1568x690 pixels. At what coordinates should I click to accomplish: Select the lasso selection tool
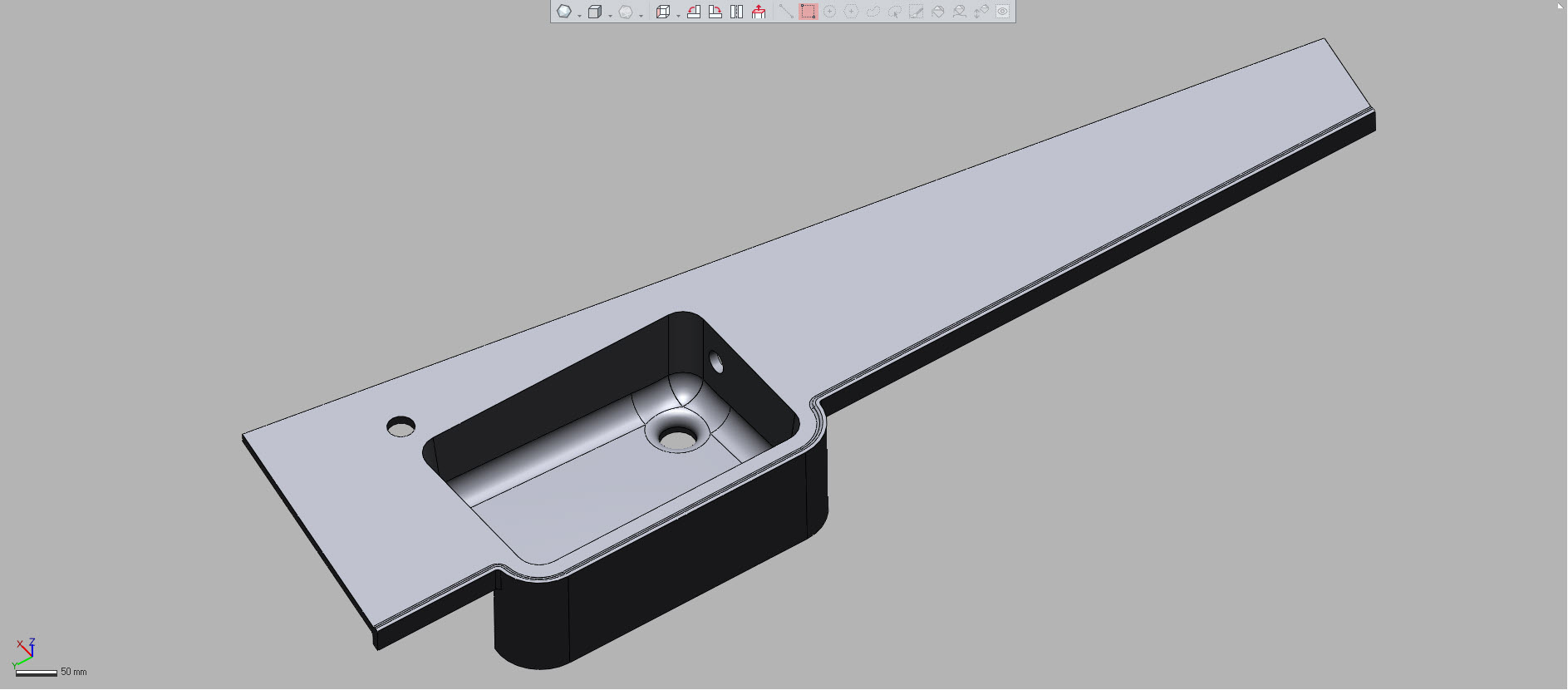tap(873, 12)
